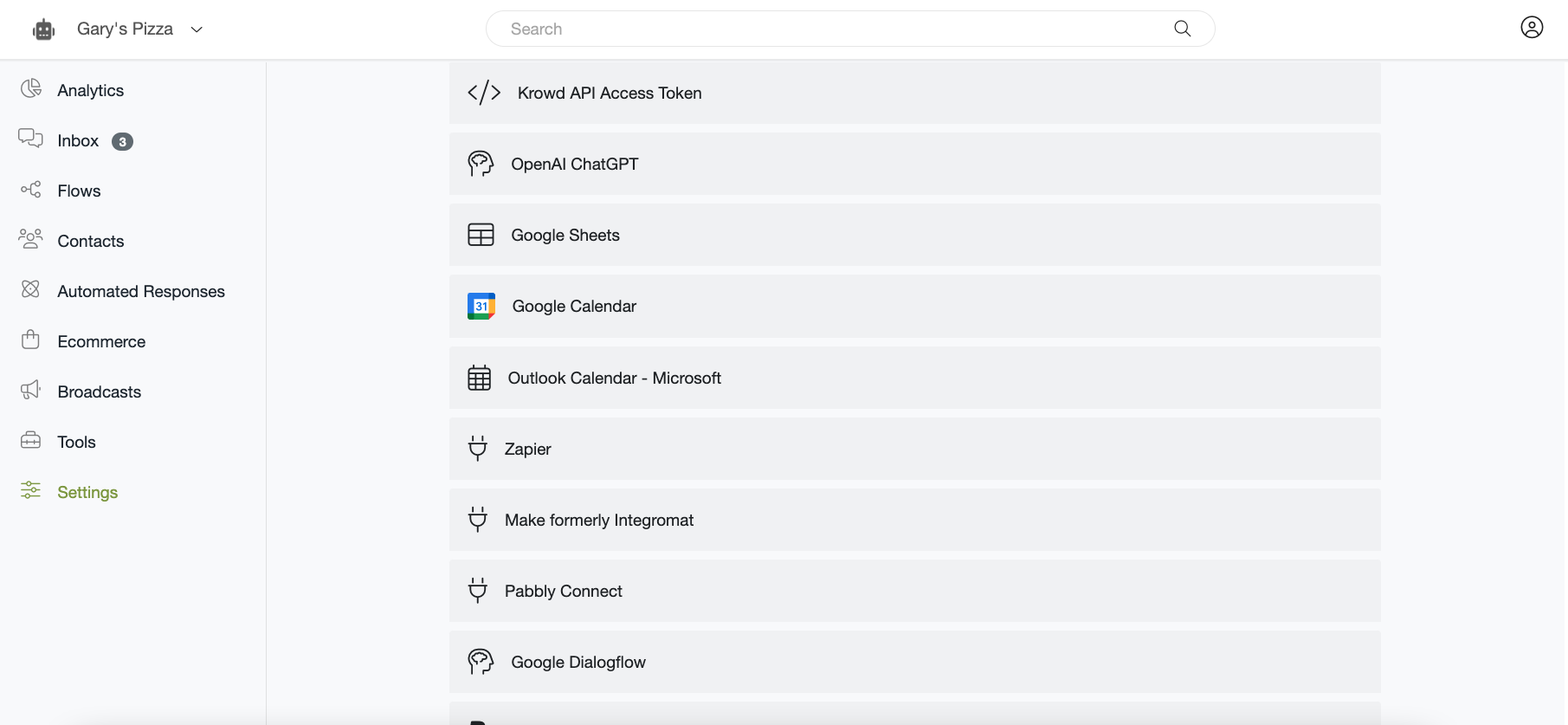
Task: Navigate to Automated Responses
Action: coord(140,291)
